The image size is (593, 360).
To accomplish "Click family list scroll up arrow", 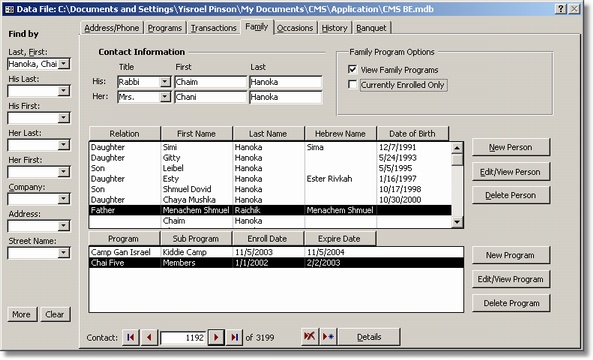I will tap(457, 148).
